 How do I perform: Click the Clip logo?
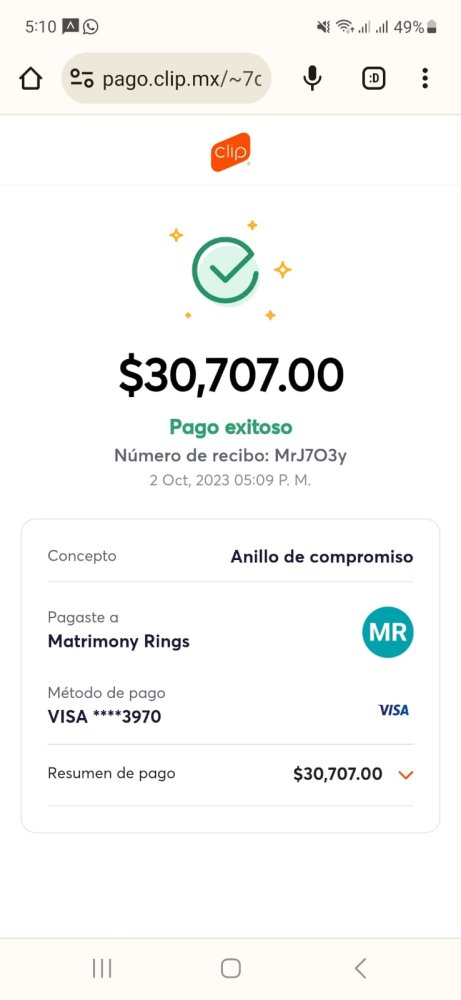230,152
